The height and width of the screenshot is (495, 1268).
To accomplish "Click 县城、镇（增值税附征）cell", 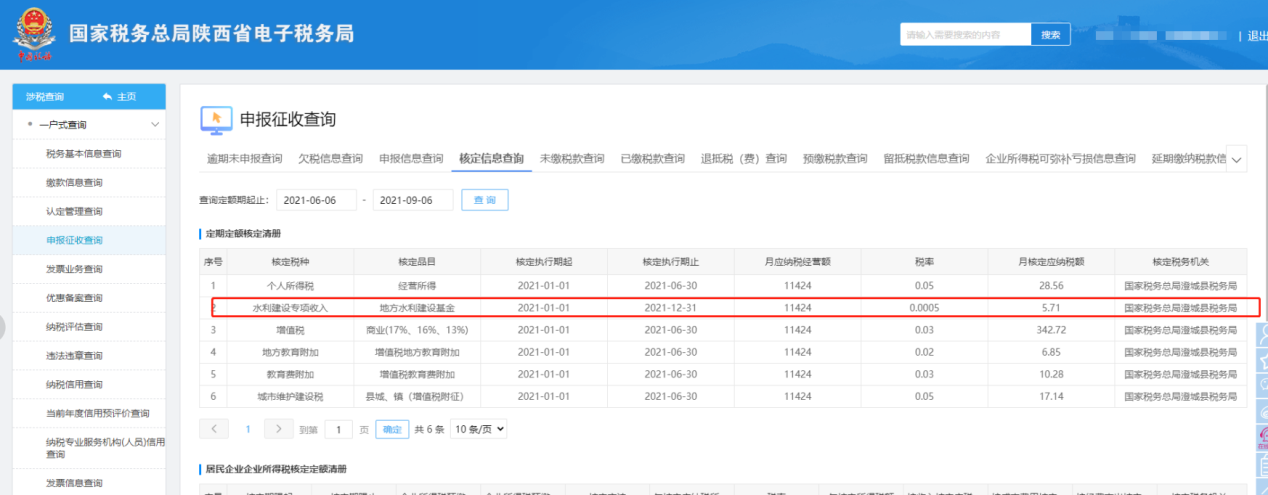I will [x=417, y=396].
